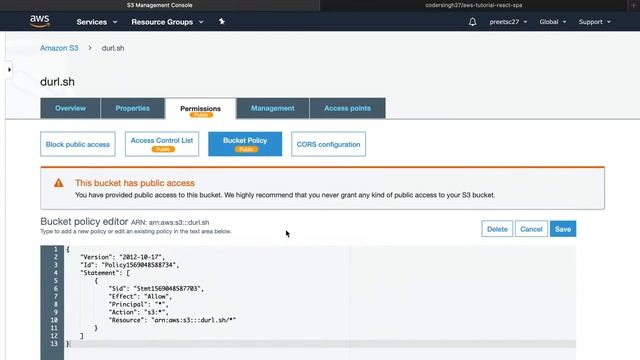Open the Global region dropdown
The image size is (640, 360).
(553, 22)
